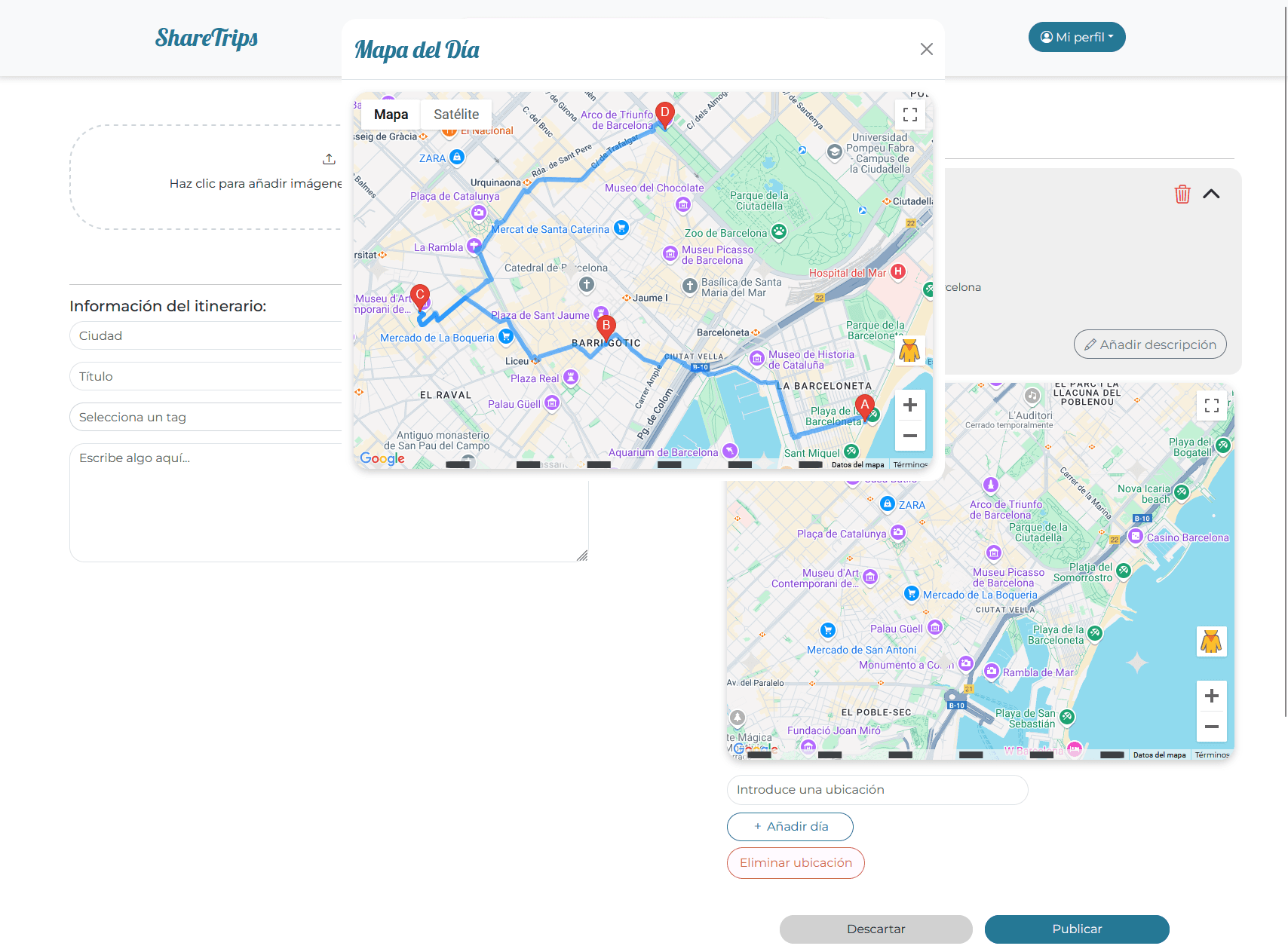Zoom in on the background map
This screenshot has width=1288, height=952.
tap(1212, 696)
